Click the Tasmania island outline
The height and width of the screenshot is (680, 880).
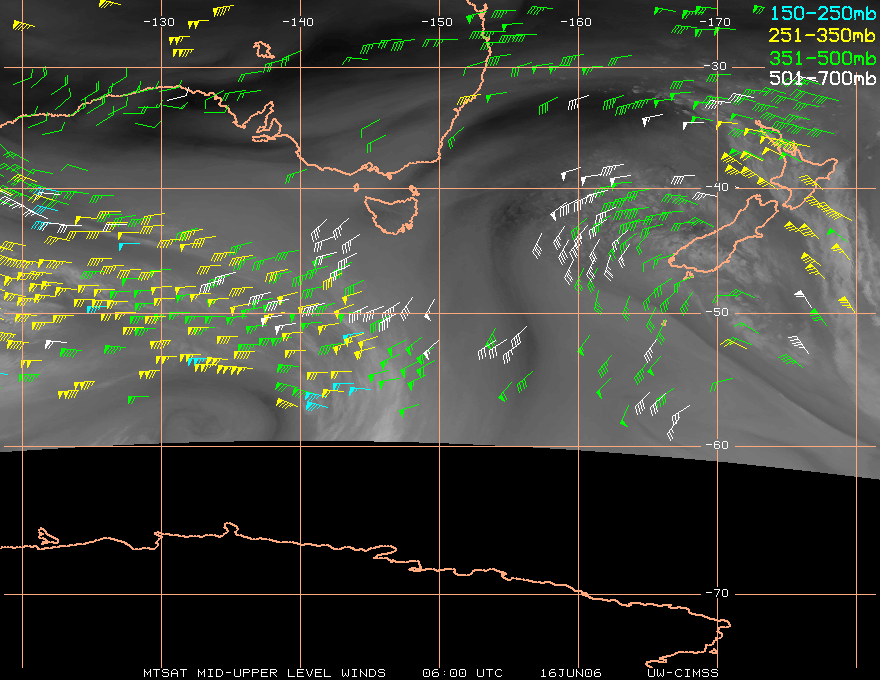click(x=392, y=214)
